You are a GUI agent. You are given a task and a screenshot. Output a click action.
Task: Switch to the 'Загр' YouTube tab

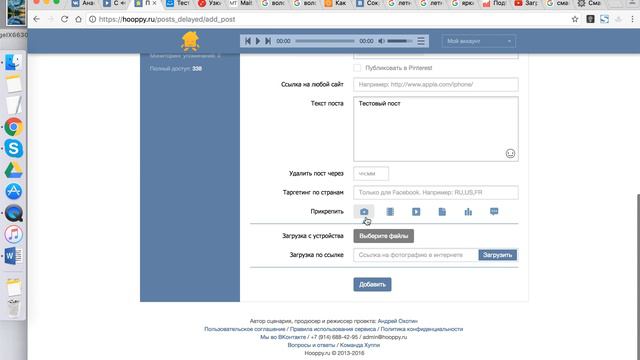[525, 3]
